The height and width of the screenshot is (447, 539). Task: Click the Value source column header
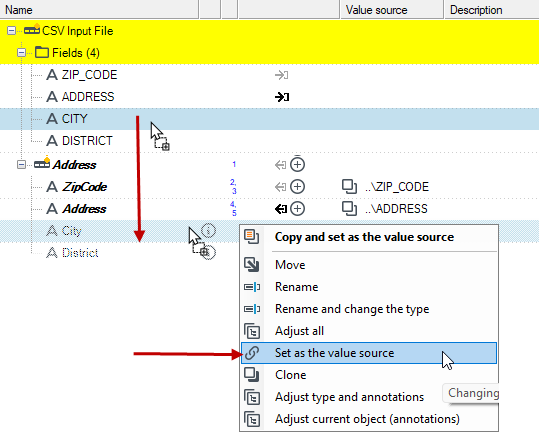click(x=392, y=10)
